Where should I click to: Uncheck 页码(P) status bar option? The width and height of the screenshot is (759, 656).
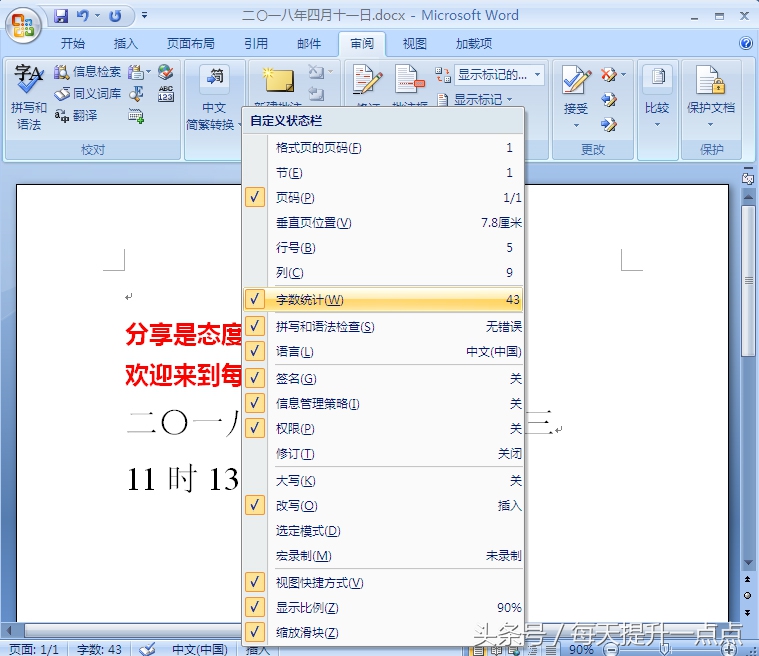pos(255,197)
